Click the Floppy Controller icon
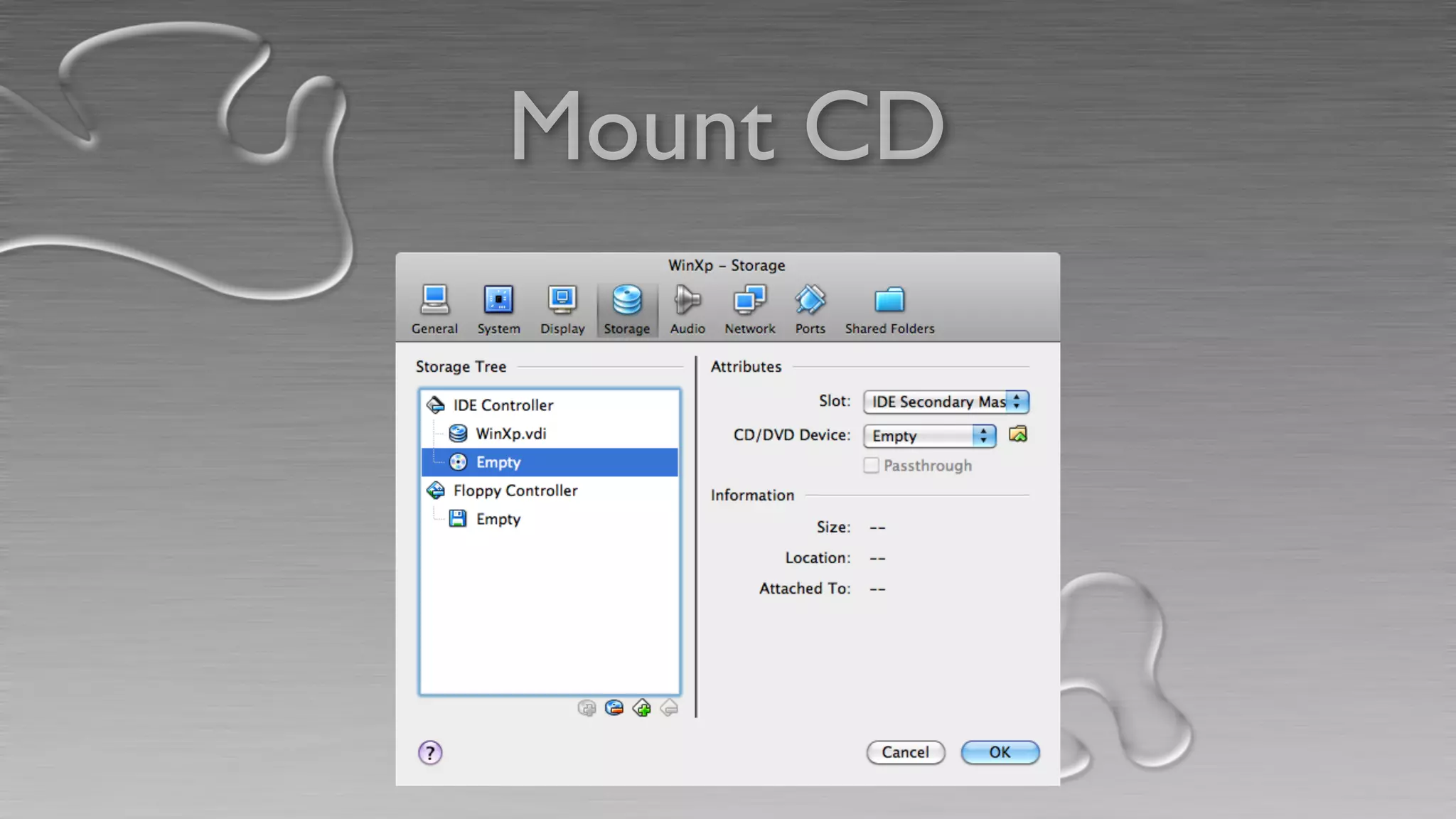Image resolution: width=1456 pixels, height=819 pixels. tap(436, 491)
